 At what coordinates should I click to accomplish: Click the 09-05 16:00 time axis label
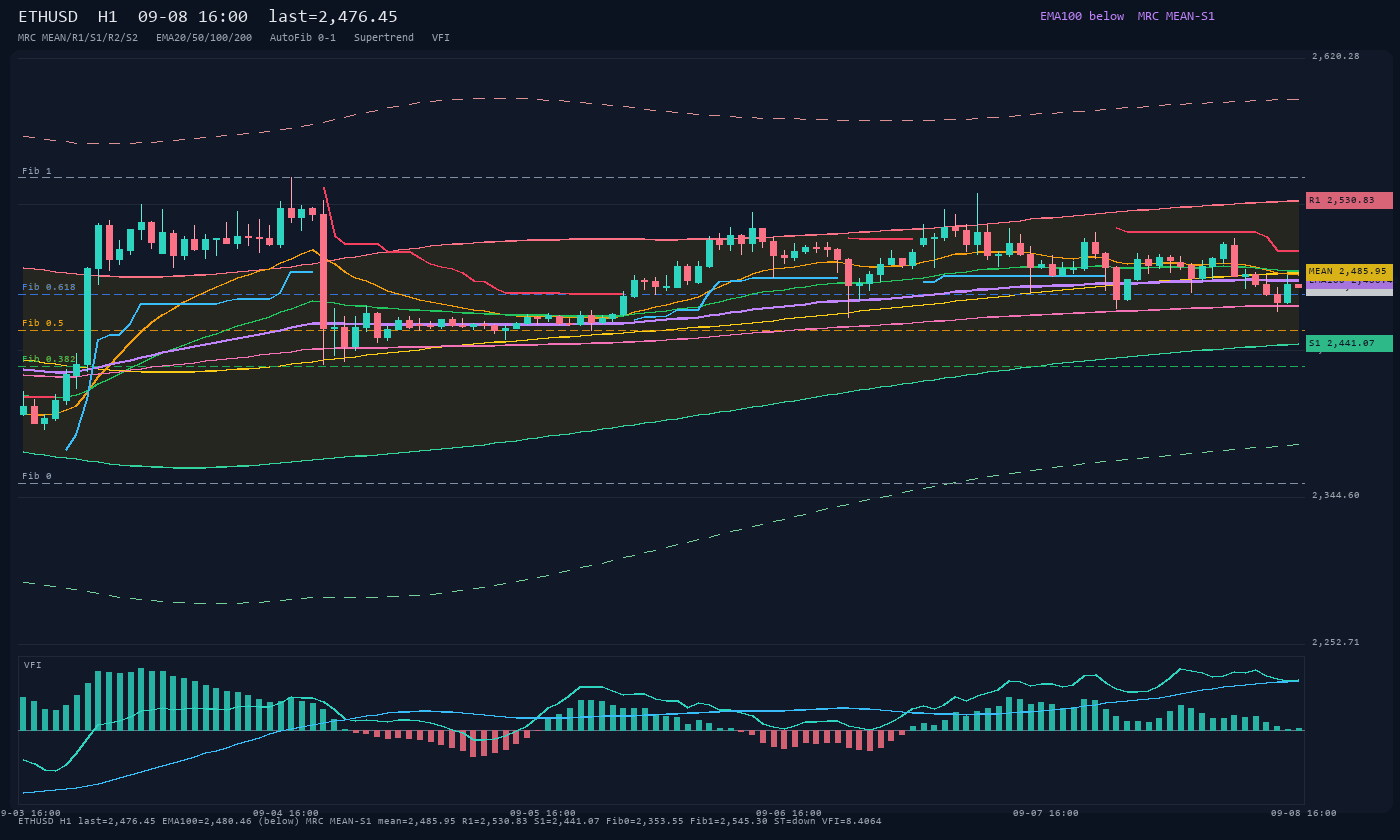(543, 813)
